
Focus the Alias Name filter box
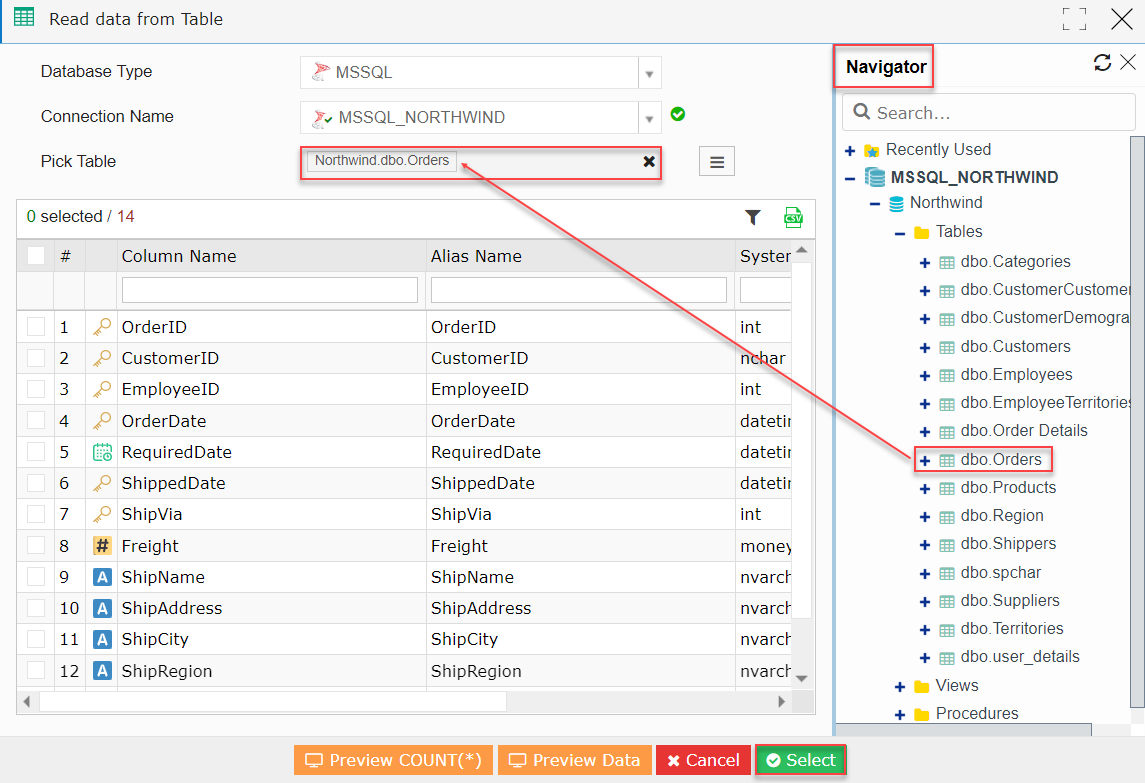click(x=579, y=290)
